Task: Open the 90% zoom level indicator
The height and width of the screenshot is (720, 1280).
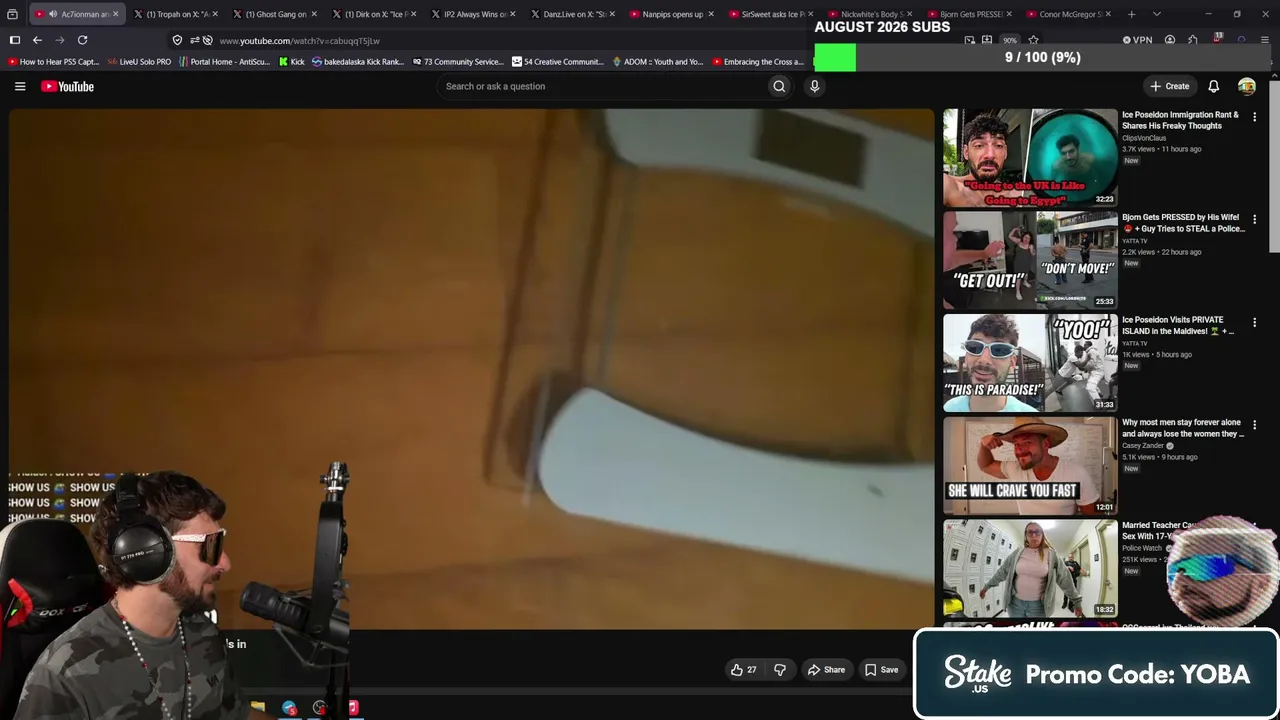Action: click(x=1010, y=40)
